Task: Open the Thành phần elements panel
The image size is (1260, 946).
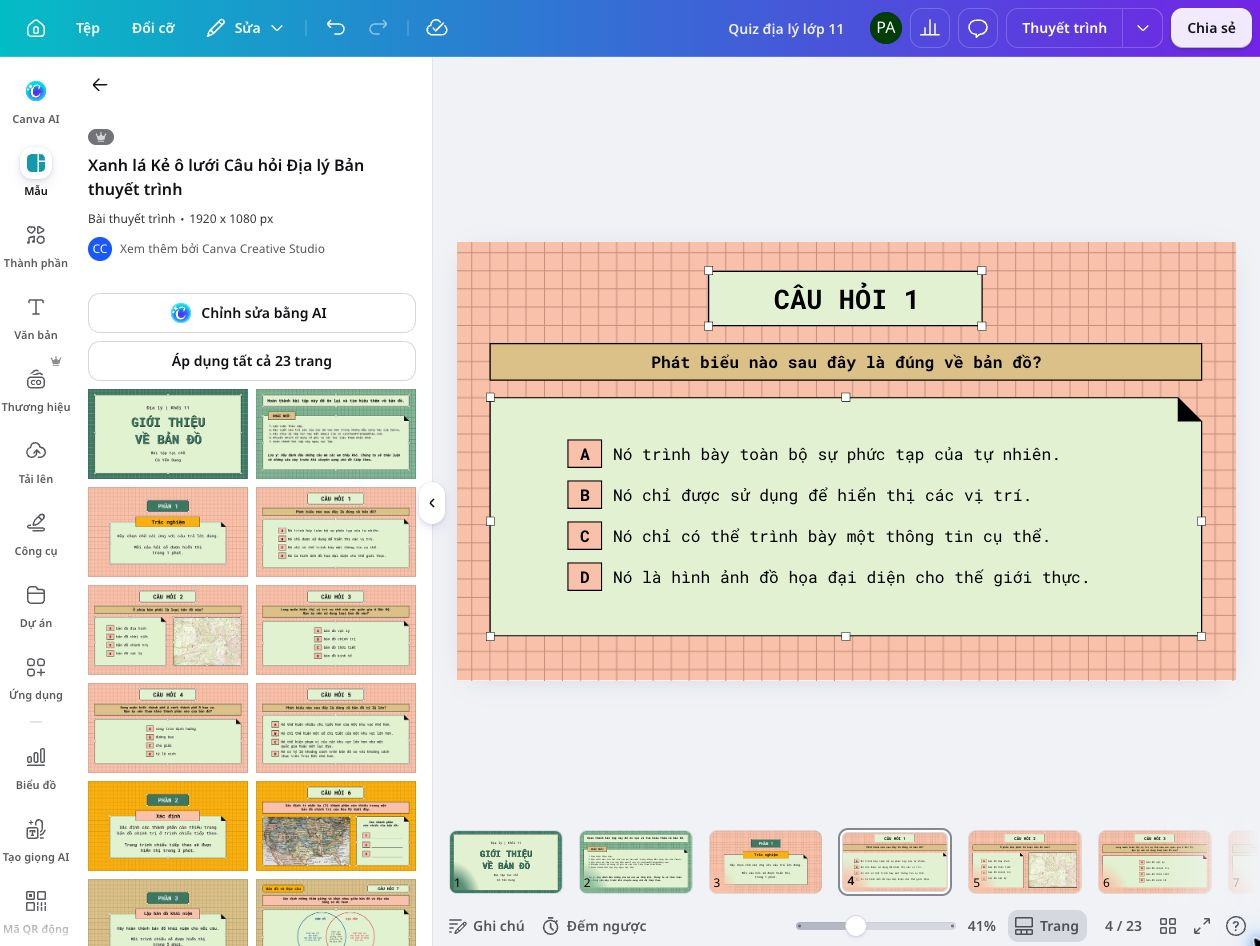Action: pyautogui.click(x=36, y=246)
